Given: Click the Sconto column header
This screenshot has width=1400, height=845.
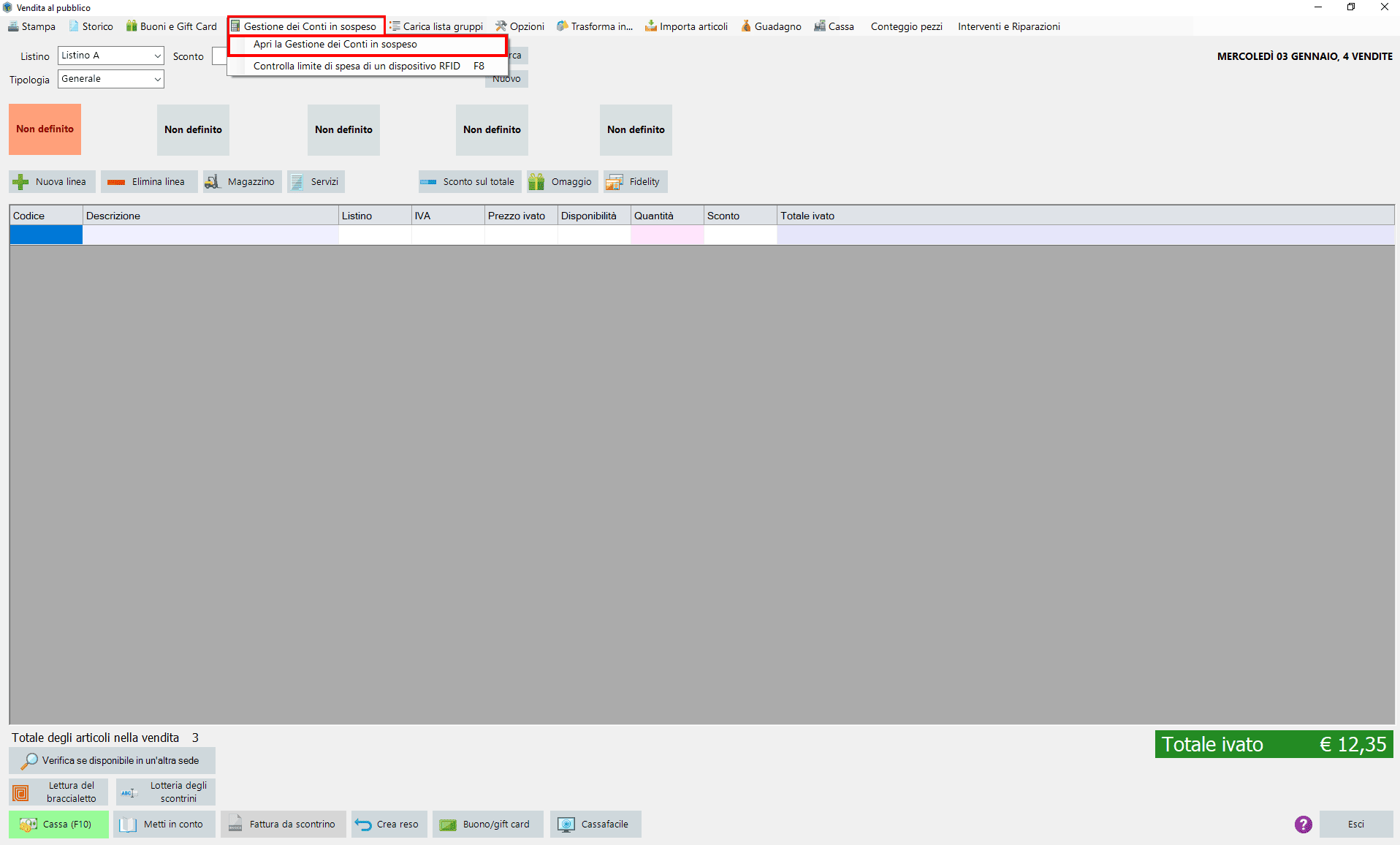Looking at the screenshot, I should (x=740, y=216).
